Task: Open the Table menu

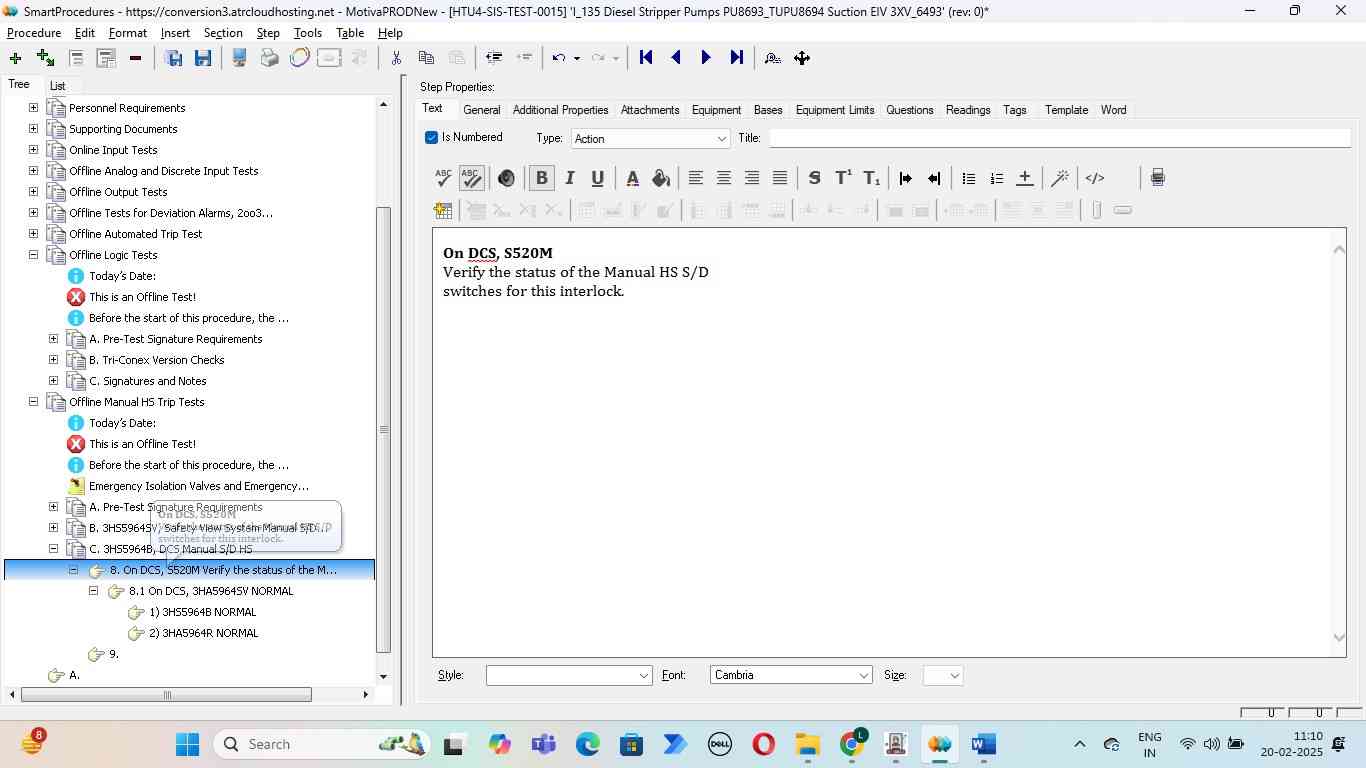Action: pyautogui.click(x=350, y=33)
